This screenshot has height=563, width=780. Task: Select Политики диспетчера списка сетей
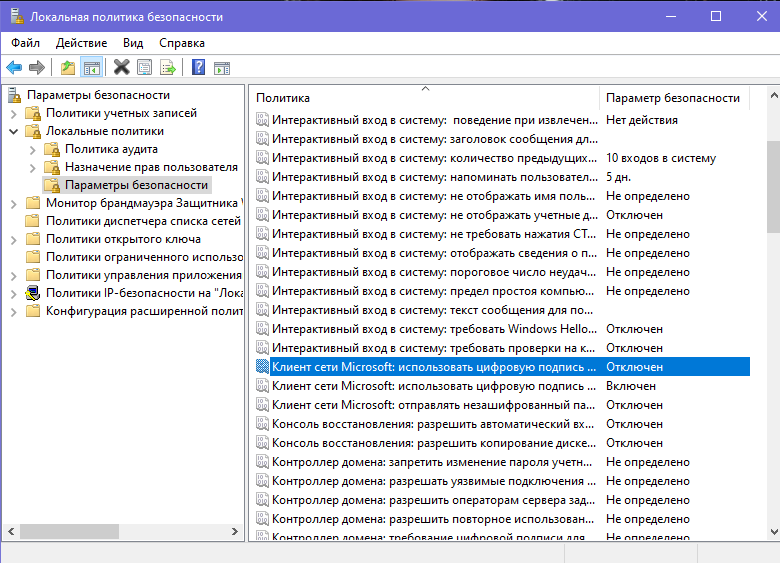[143, 221]
